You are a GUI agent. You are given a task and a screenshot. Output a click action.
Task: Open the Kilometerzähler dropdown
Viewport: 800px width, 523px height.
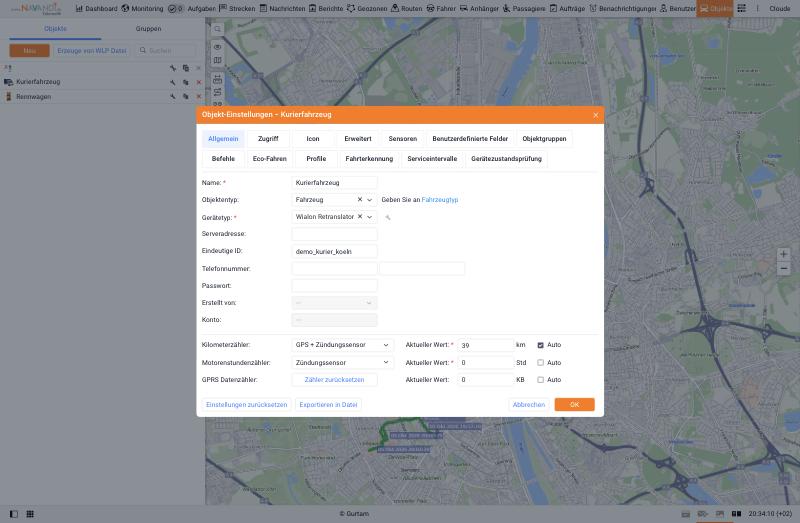[342, 345]
